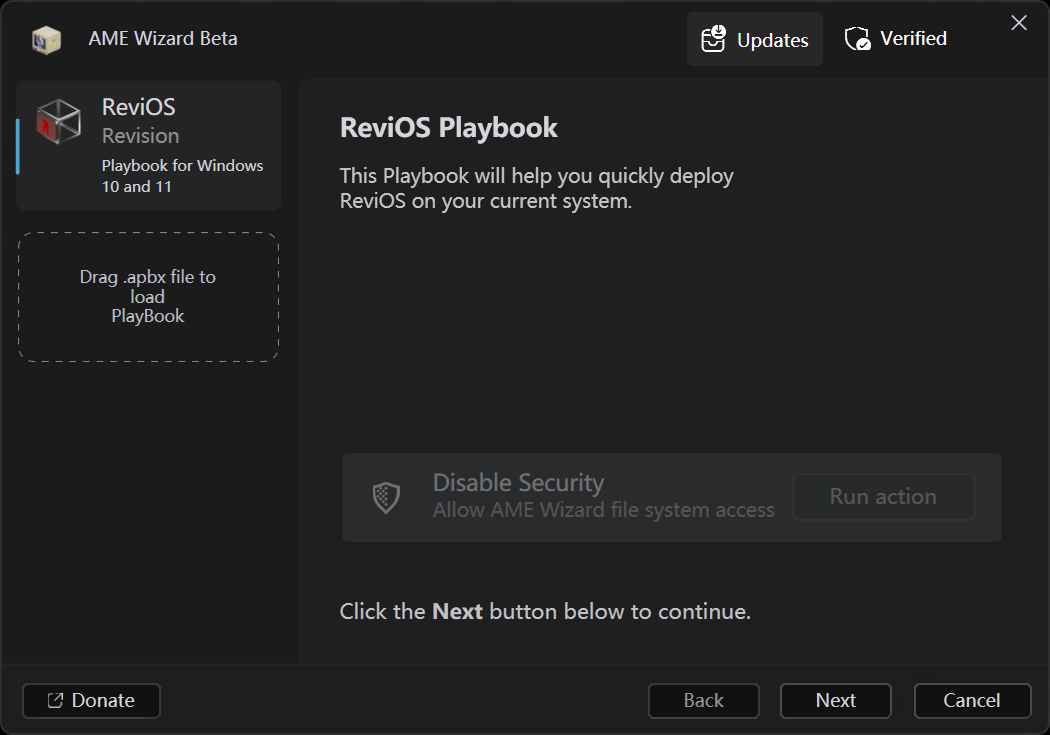1050x735 pixels.
Task: Click the Disable Security shield icon
Action: (x=386, y=497)
